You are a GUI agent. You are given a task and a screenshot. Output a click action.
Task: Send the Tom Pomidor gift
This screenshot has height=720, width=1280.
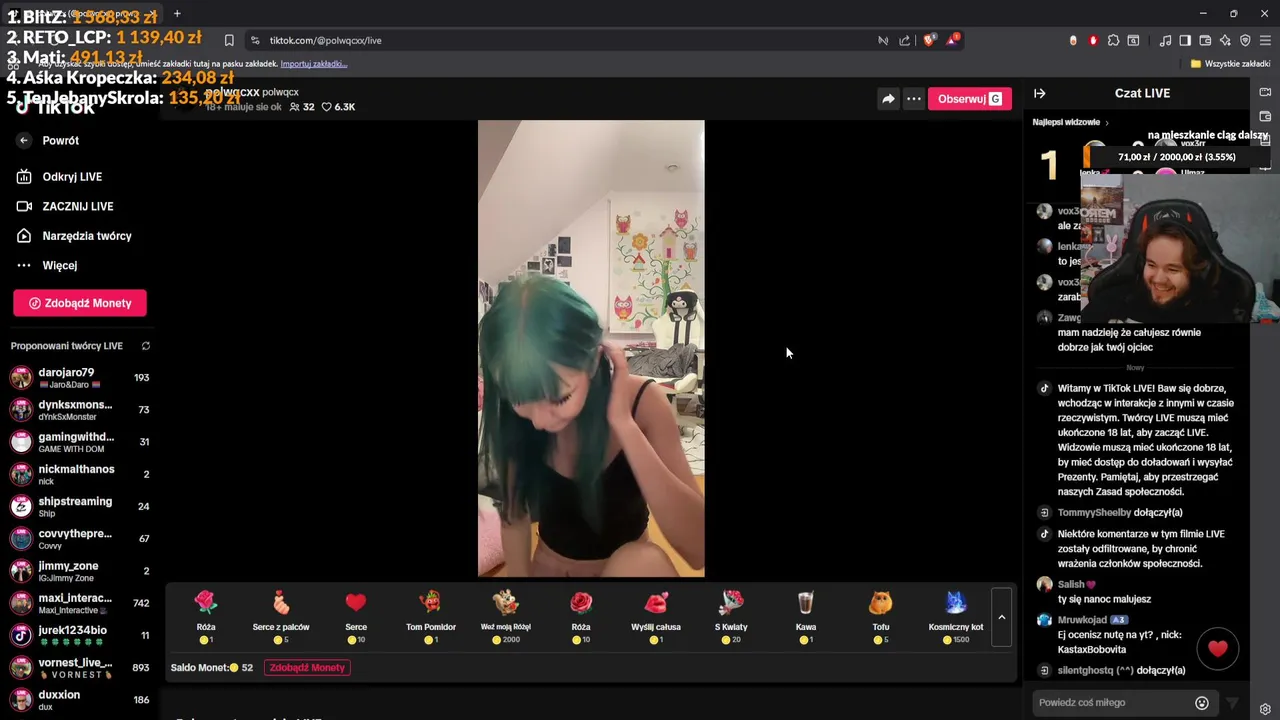click(431, 616)
